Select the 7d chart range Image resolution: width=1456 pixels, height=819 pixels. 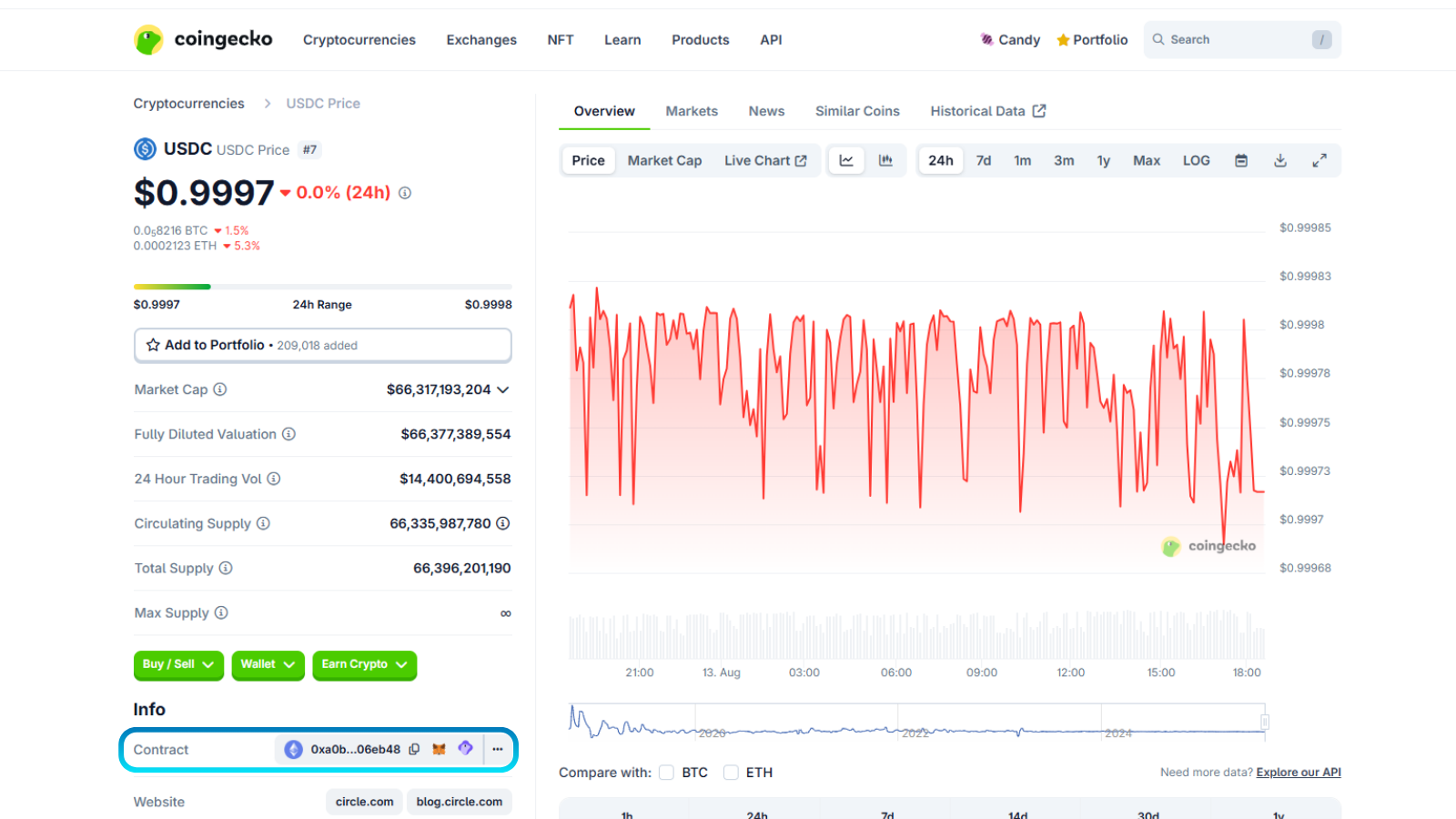(x=984, y=160)
